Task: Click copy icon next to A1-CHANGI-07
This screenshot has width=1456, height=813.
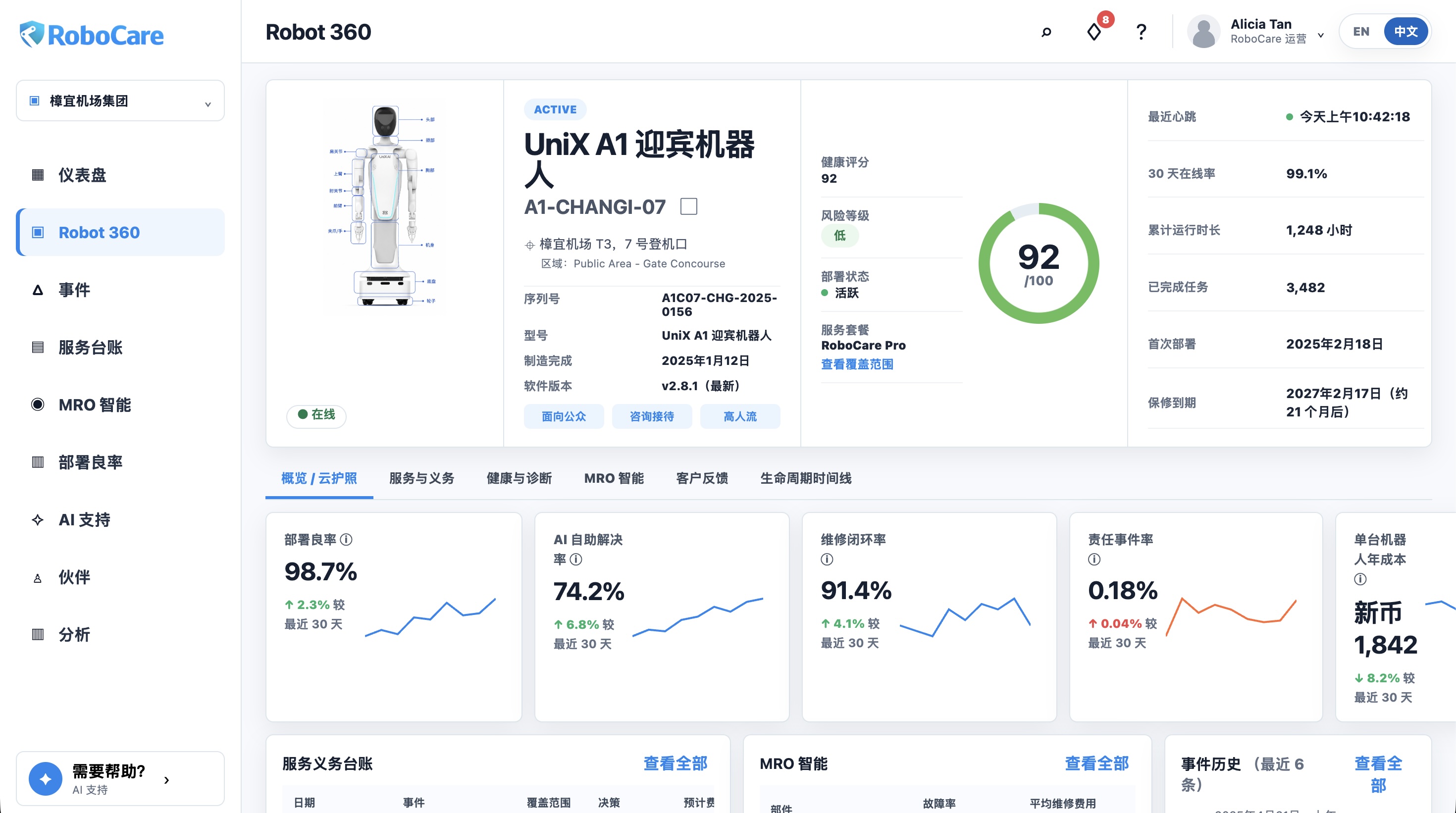Action: [x=688, y=206]
